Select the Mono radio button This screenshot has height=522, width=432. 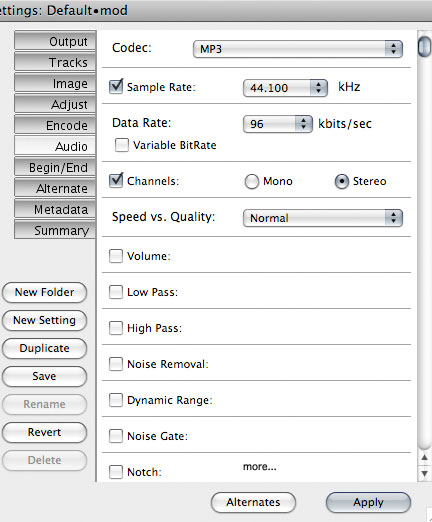pos(252,182)
